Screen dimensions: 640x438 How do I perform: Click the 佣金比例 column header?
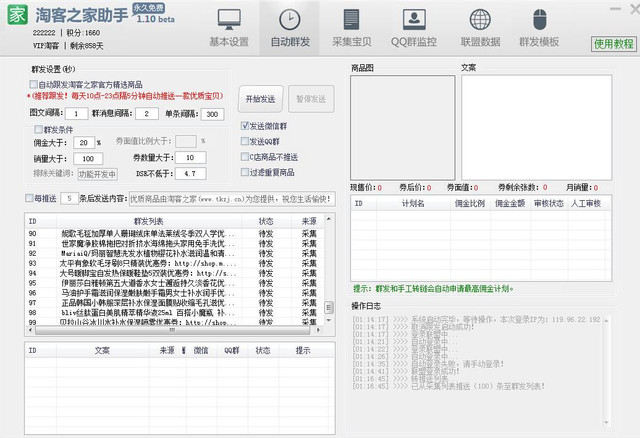470,203
